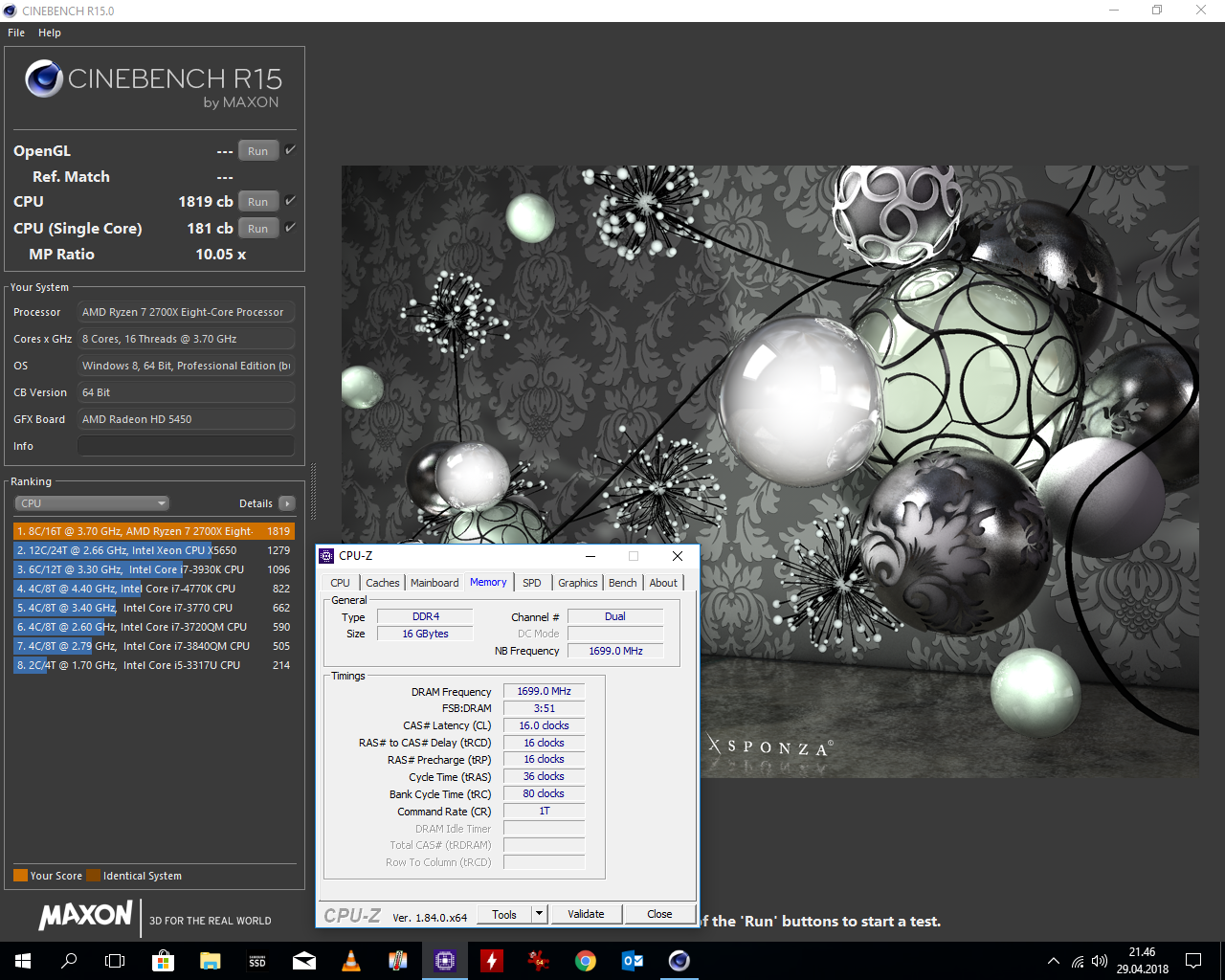The height and width of the screenshot is (980, 1225).
Task: Open the taskbar clock and calendar
Action: tap(1142, 961)
